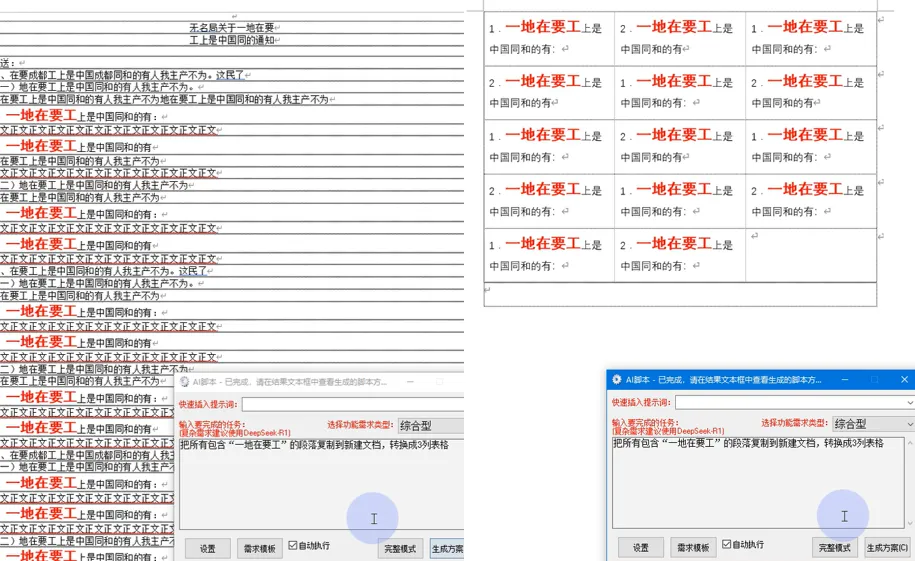Open 需求模板 in the left AI脚本 dialog
This screenshot has width=915, height=561.
pyautogui.click(x=260, y=549)
